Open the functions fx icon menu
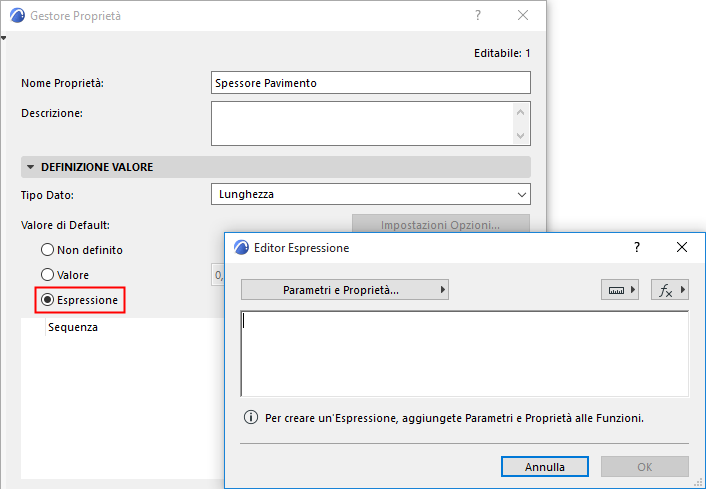 coord(669,290)
